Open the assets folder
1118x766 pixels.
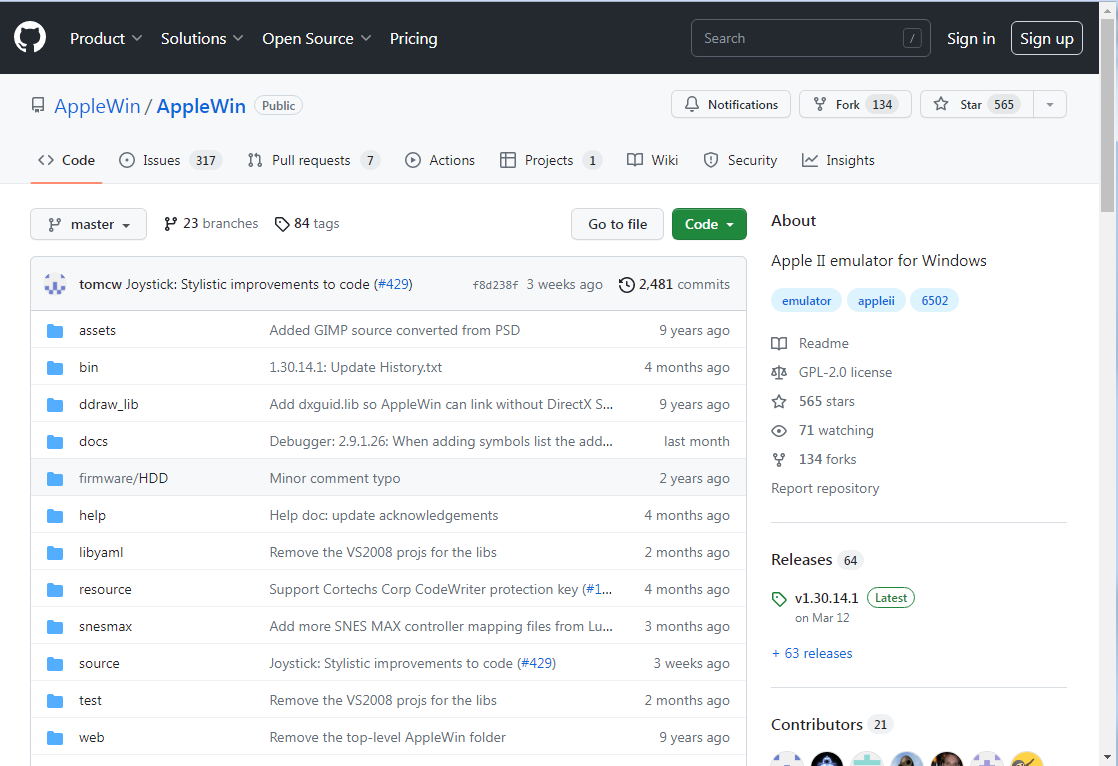pyautogui.click(x=97, y=330)
